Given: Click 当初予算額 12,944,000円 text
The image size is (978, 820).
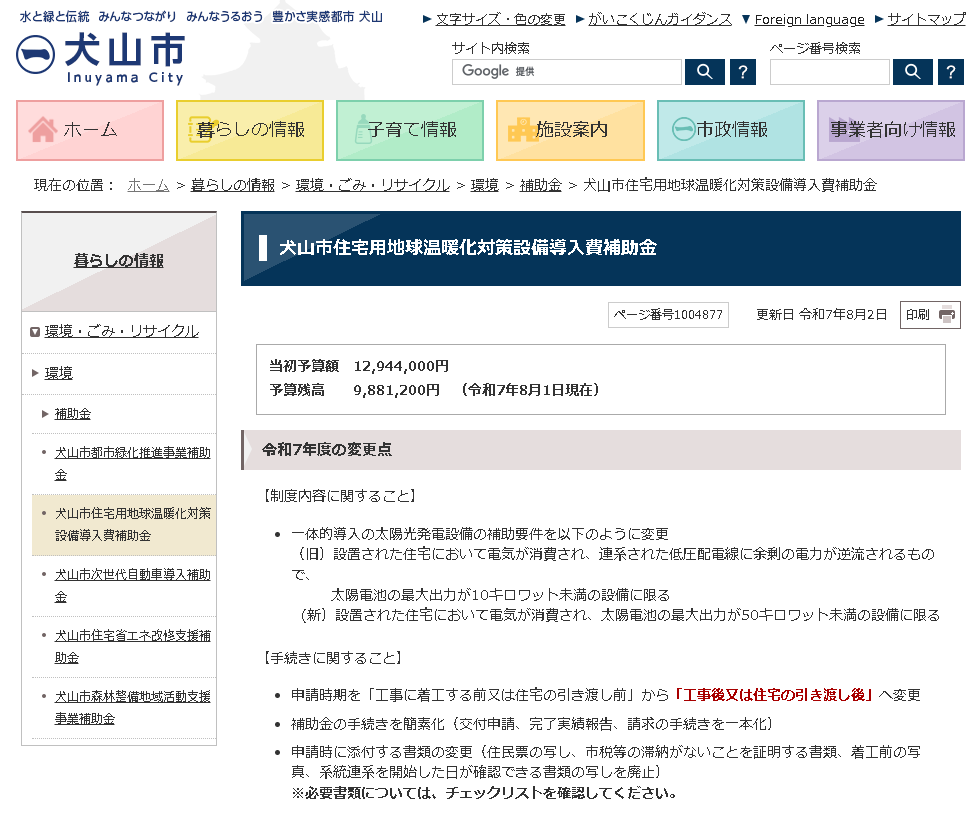Looking at the screenshot, I should (x=359, y=366).
